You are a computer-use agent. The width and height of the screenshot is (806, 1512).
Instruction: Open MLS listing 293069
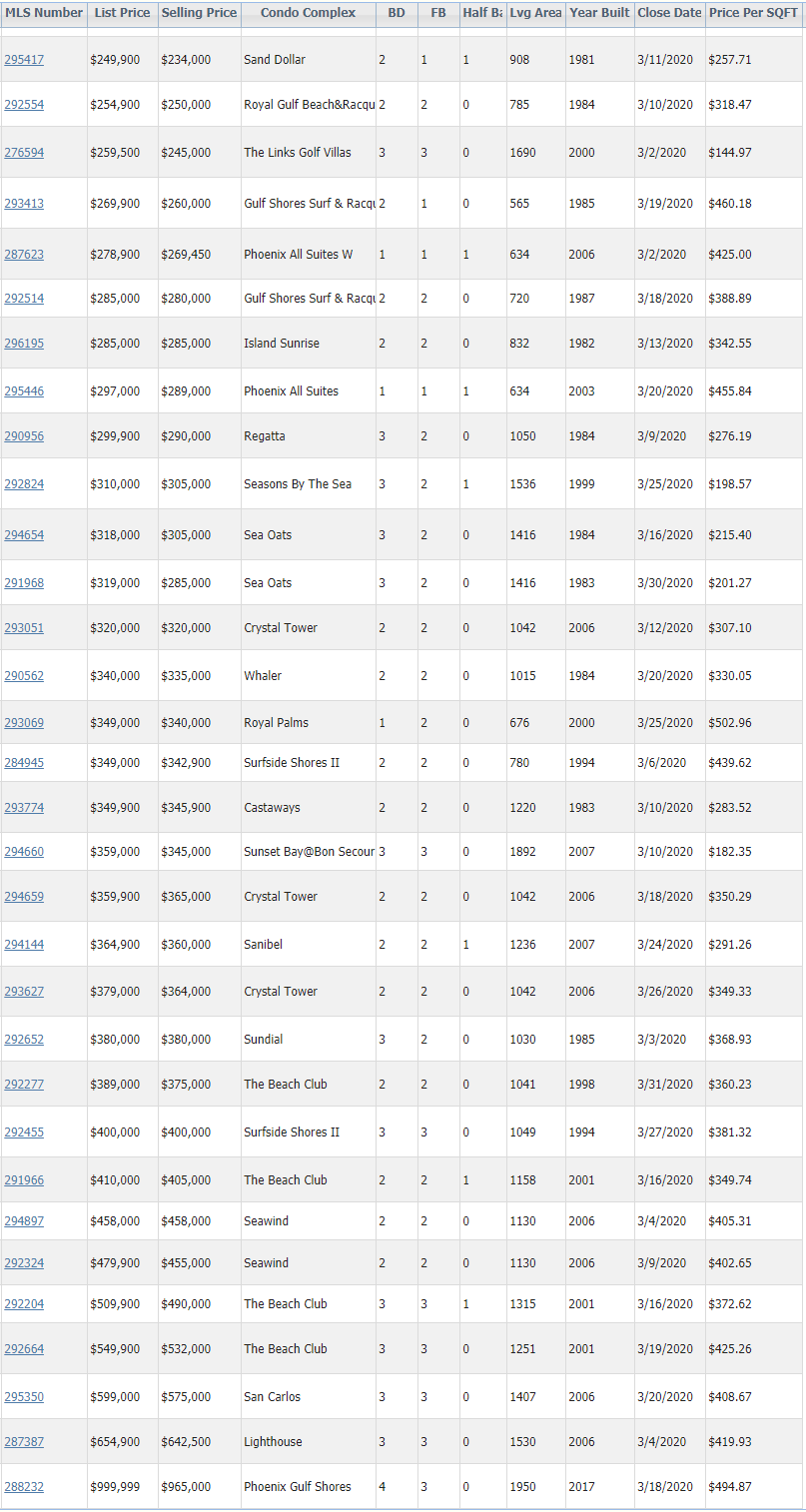[24, 723]
